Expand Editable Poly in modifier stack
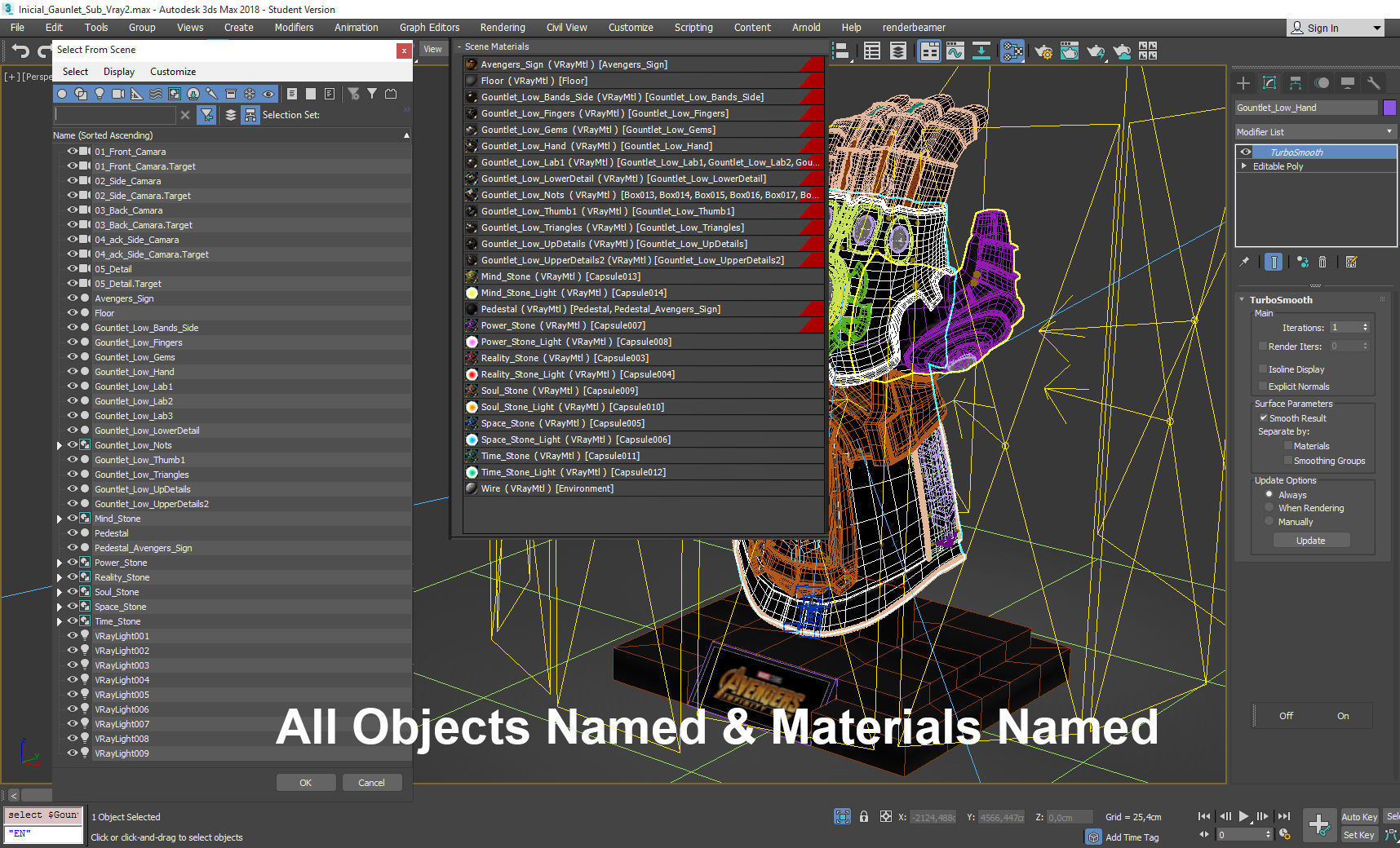Viewport: 1400px width, 848px height. pyautogui.click(x=1244, y=166)
